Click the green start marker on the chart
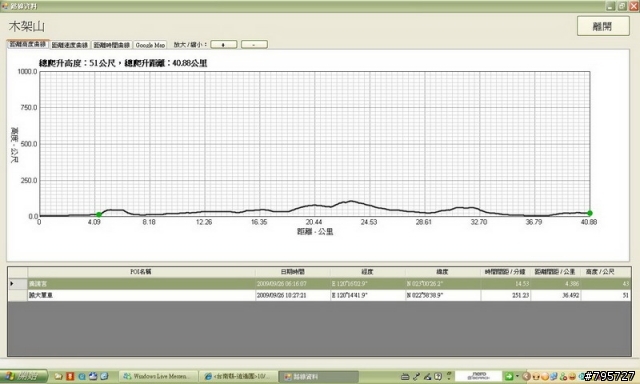Image resolution: width=640 pixels, height=384 pixels. tap(99, 215)
